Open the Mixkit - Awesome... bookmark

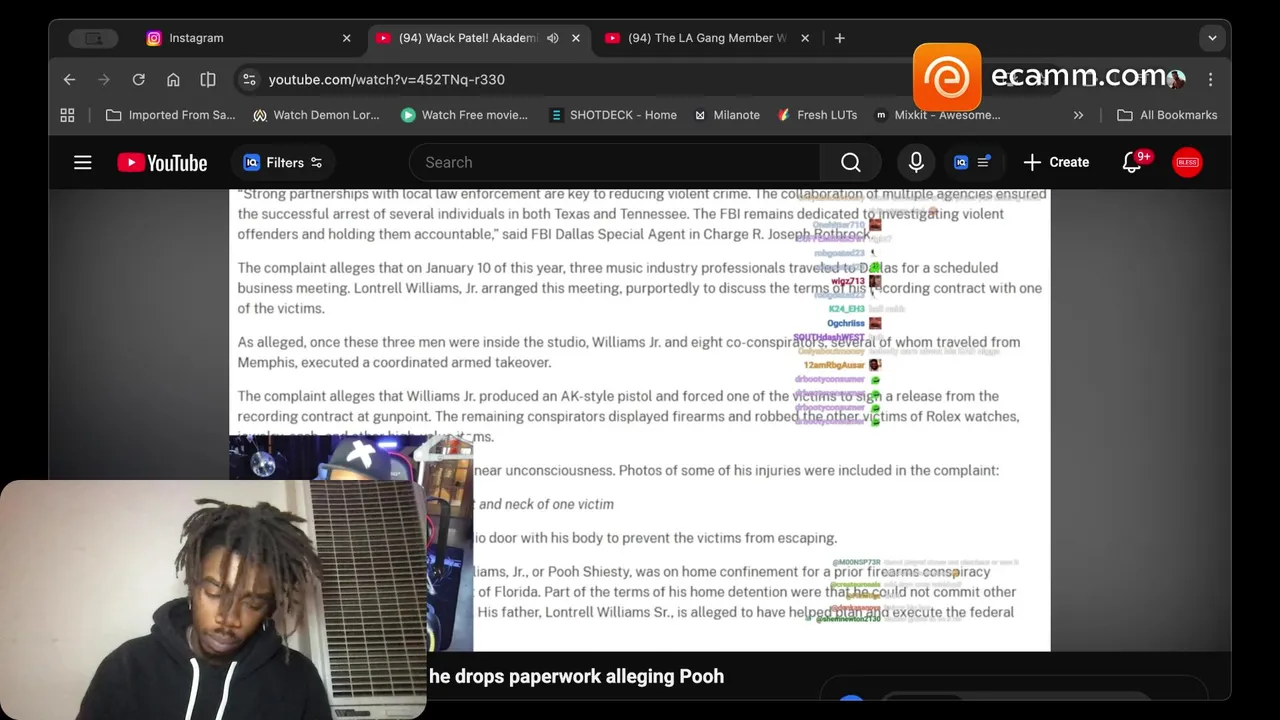point(937,115)
